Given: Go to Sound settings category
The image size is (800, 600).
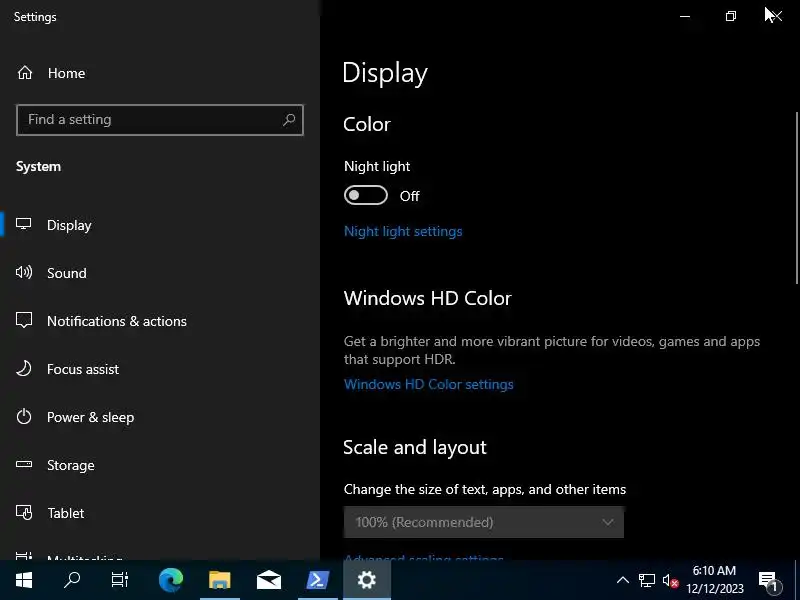Looking at the screenshot, I should coord(160,273).
